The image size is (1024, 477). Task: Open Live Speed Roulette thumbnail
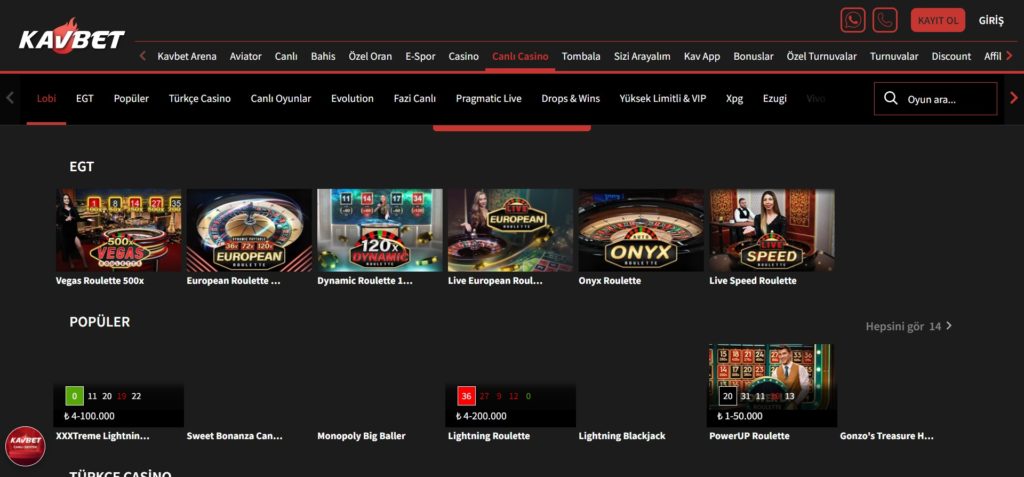[x=772, y=230]
